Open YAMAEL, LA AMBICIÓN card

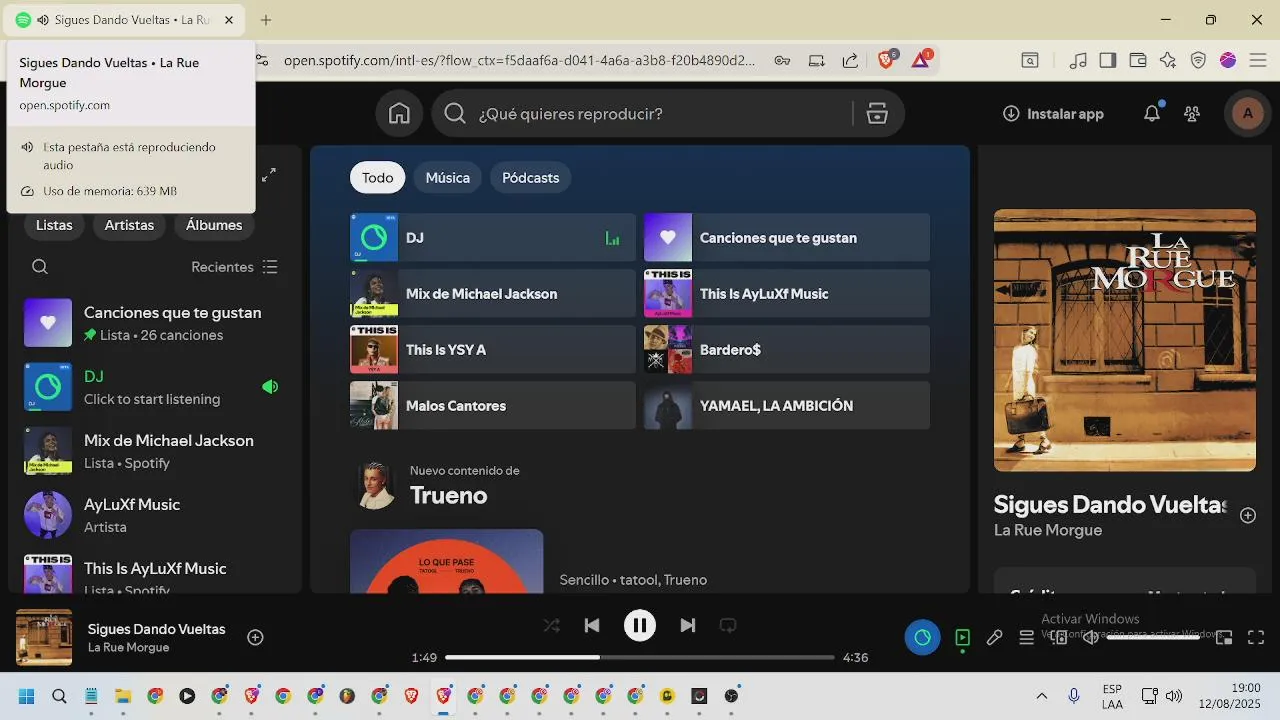787,406
